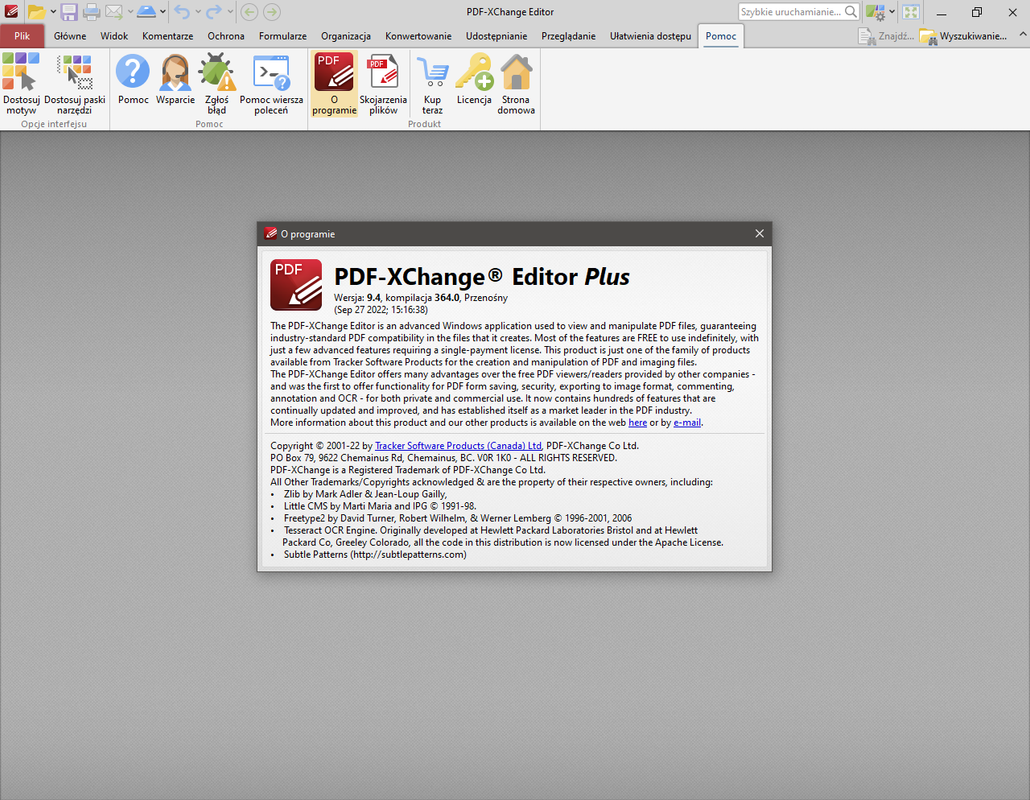The image size is (1030, 800).
Task: Click the O programie ribbon button
Action: click(x=334, y=83)
